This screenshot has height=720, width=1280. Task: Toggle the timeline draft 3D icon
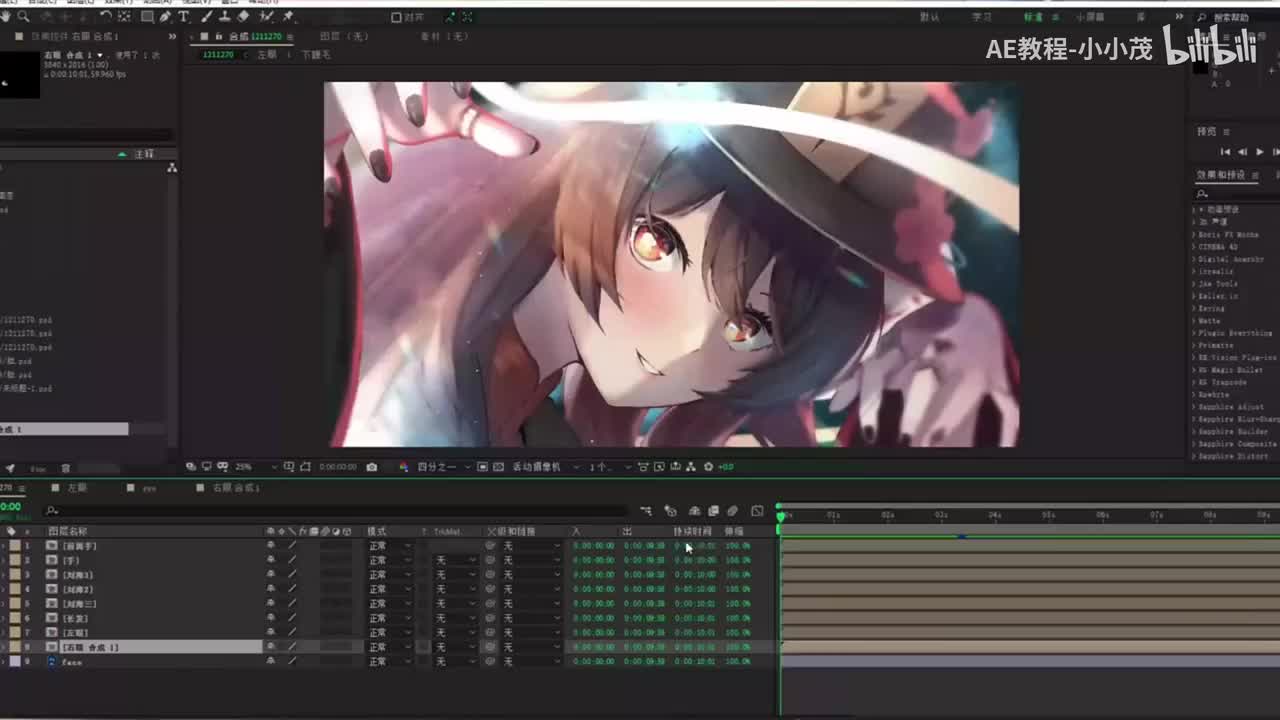pos(670,511)
